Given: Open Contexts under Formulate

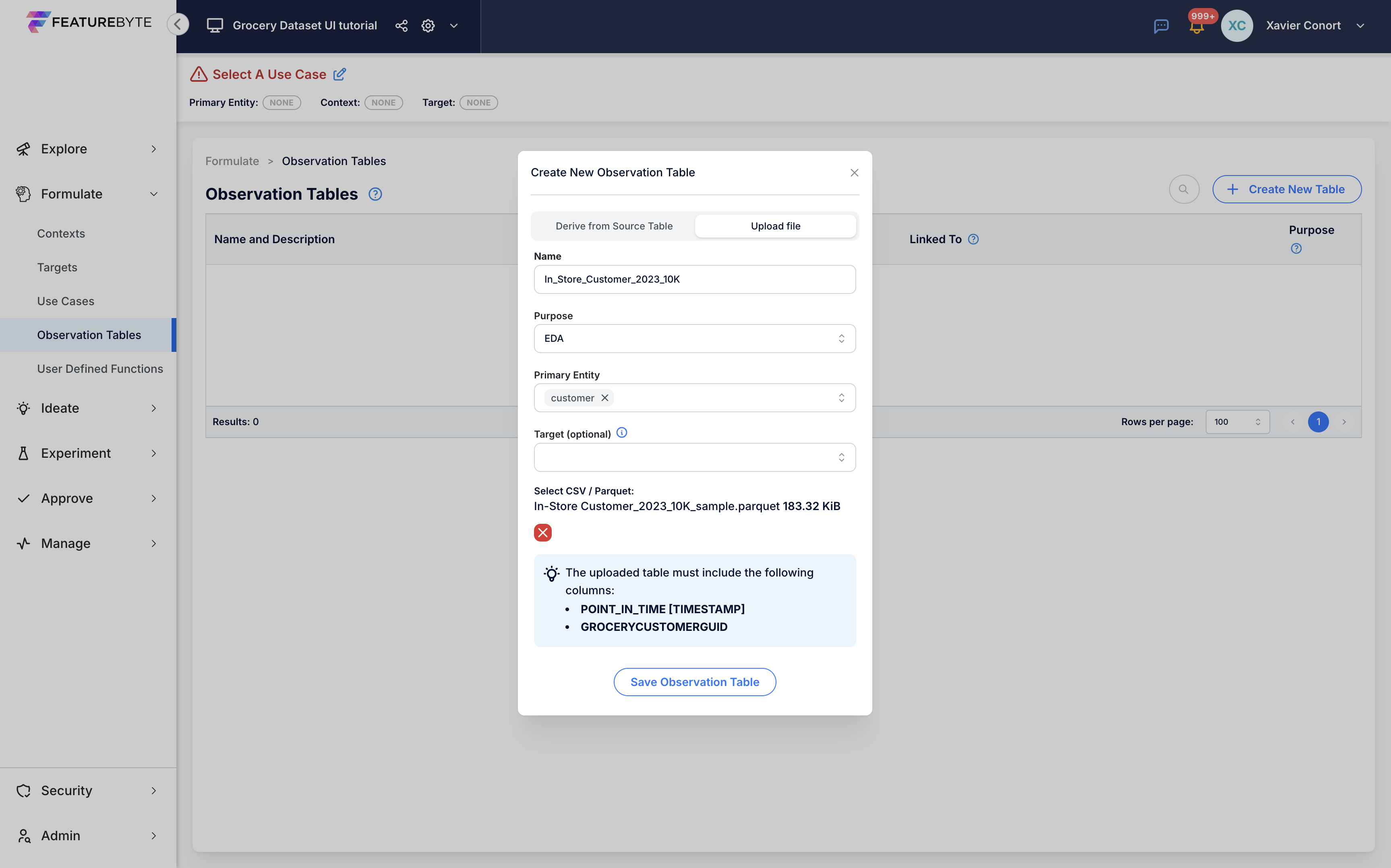Looking at the screenshot, I should click(61, 233).
